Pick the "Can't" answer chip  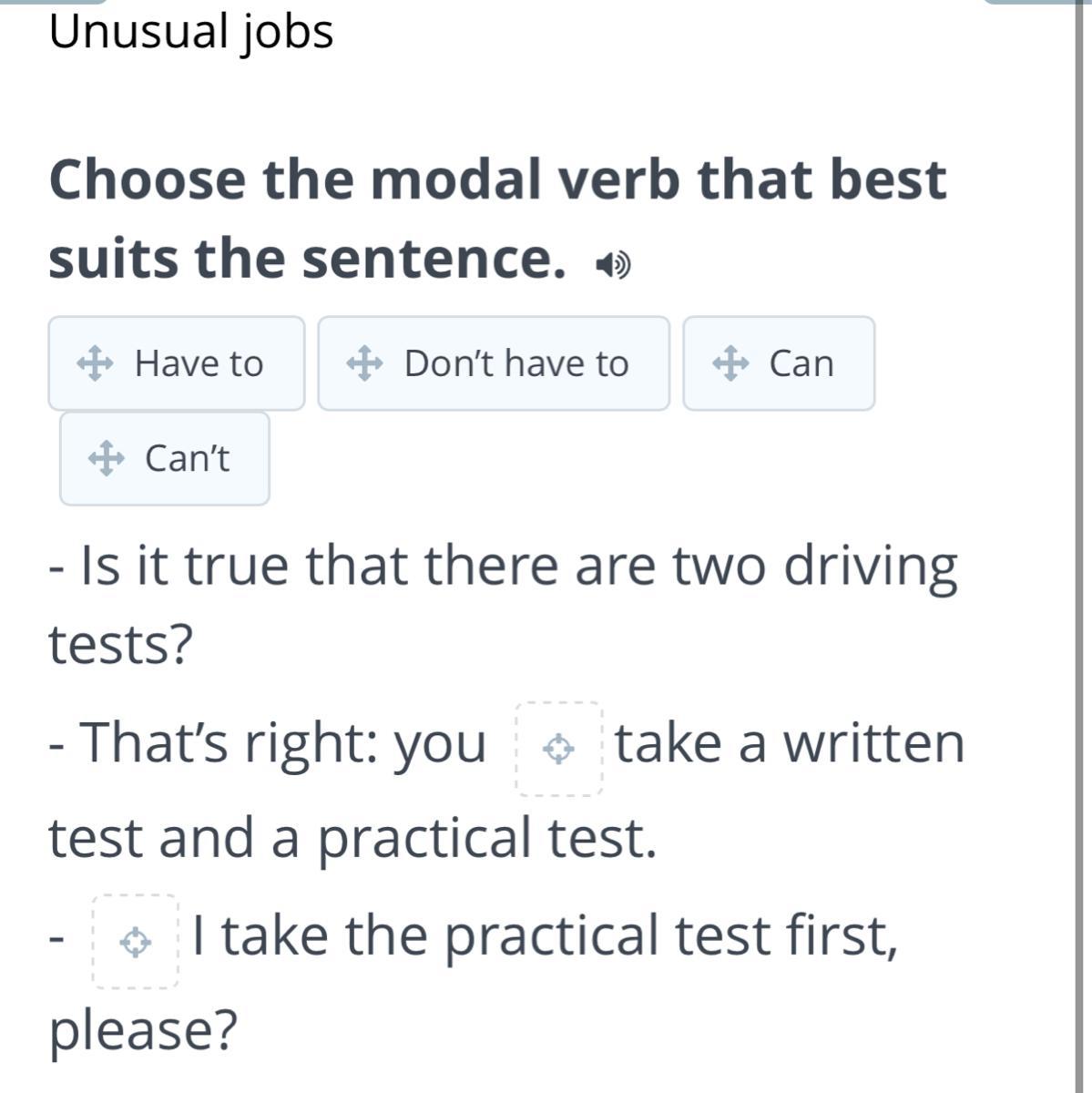click(x=187, y=458)
